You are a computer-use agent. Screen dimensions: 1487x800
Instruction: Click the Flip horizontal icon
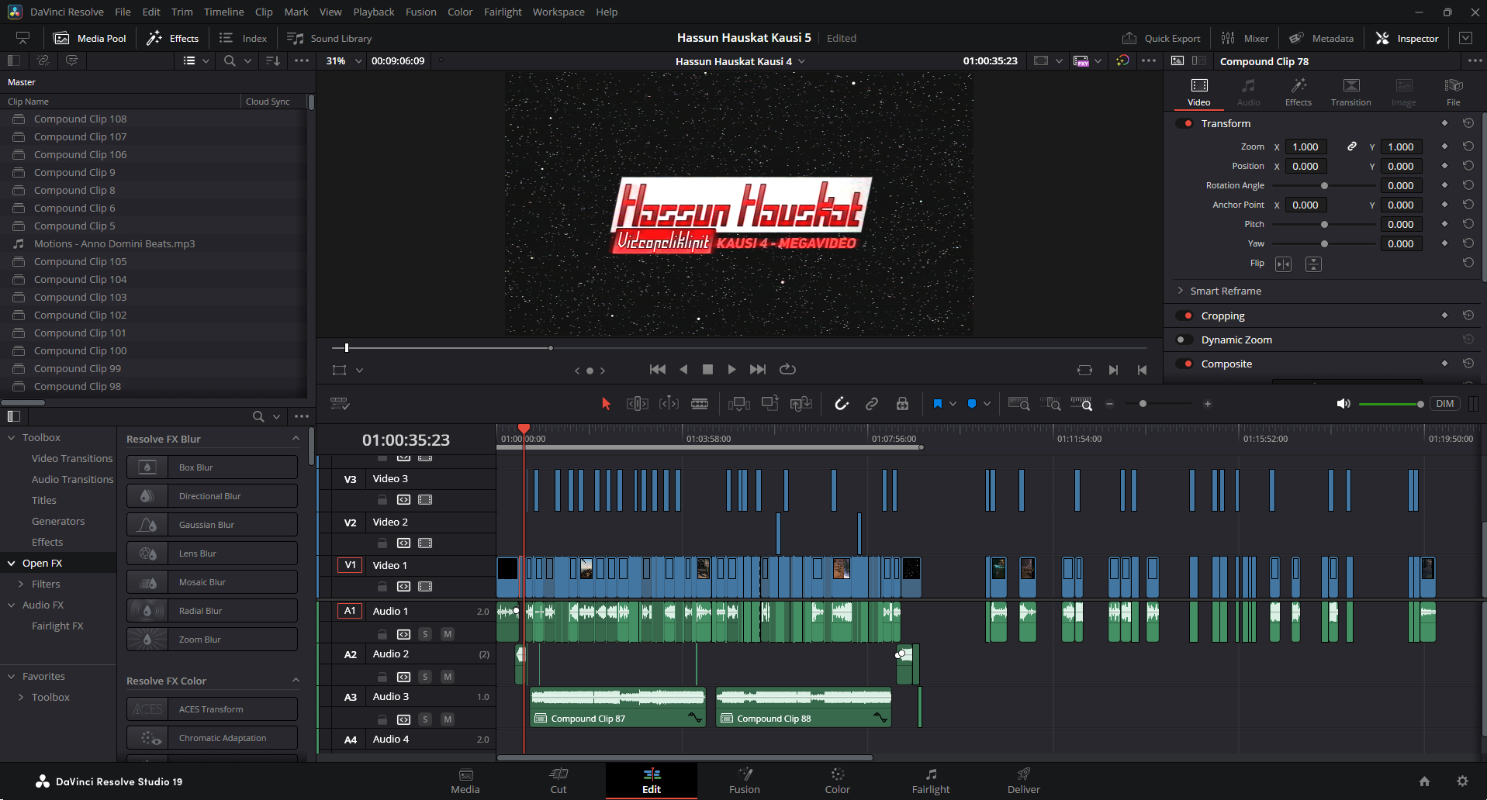coord(1283,264)
